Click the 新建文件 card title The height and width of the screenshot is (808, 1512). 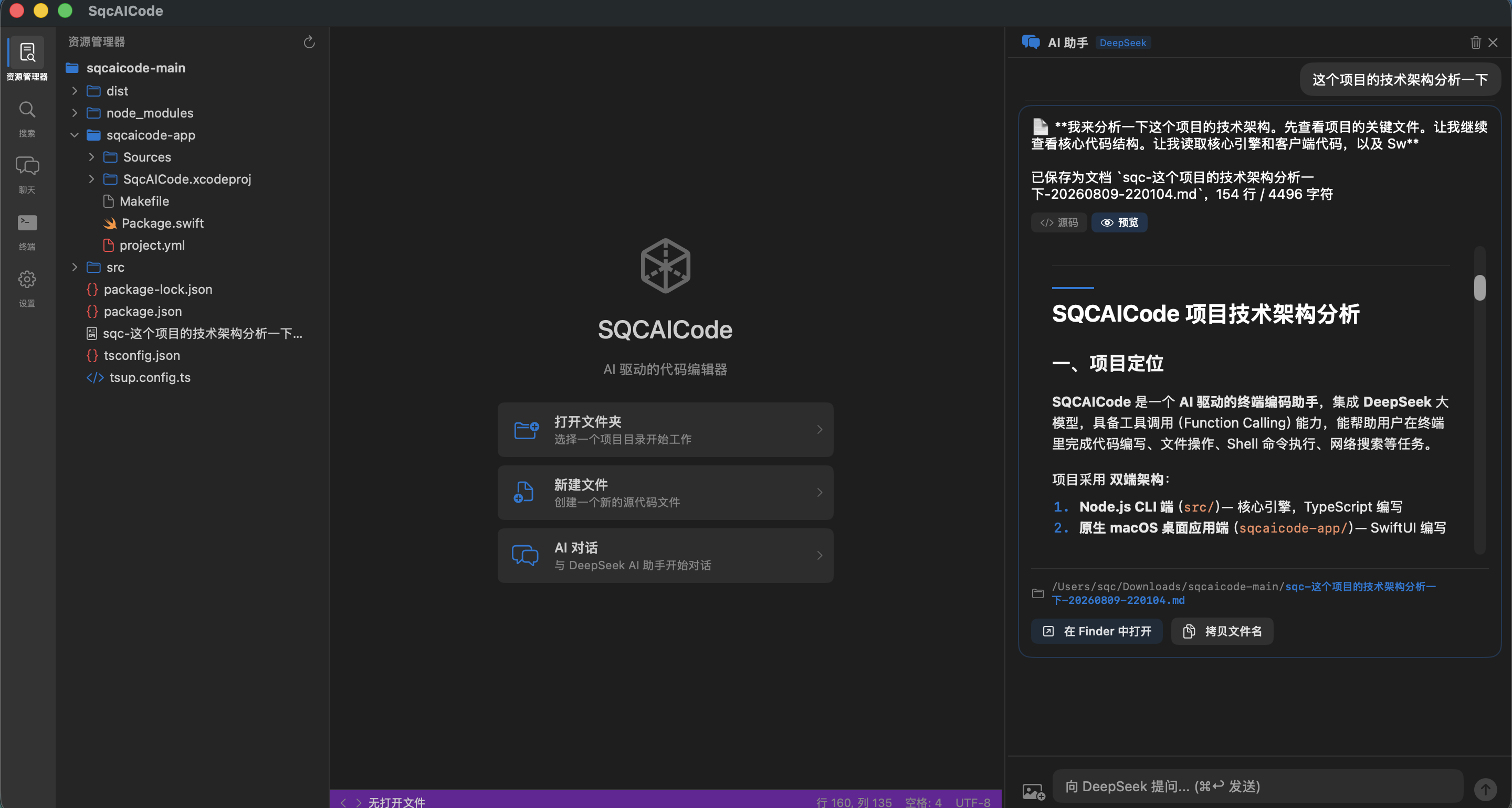click(x=581, y=484)
